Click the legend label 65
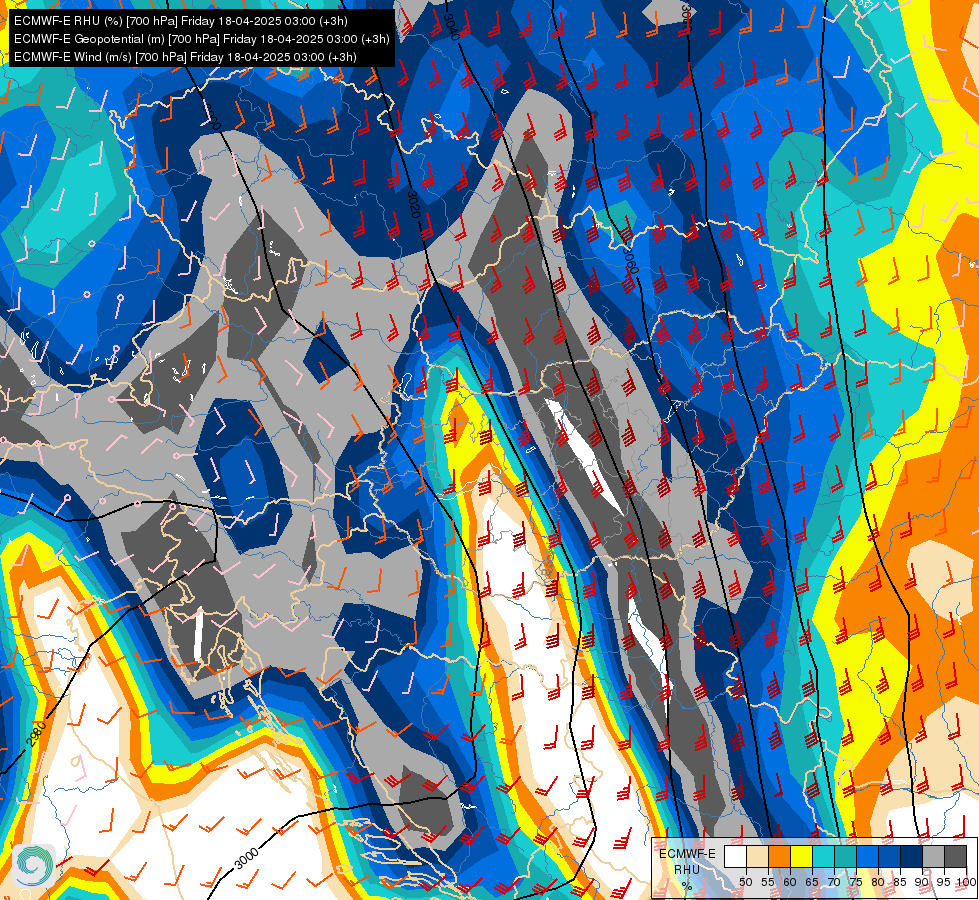Image resolution: width=979 pixels, height=900 pixels. tap(812, 882)
